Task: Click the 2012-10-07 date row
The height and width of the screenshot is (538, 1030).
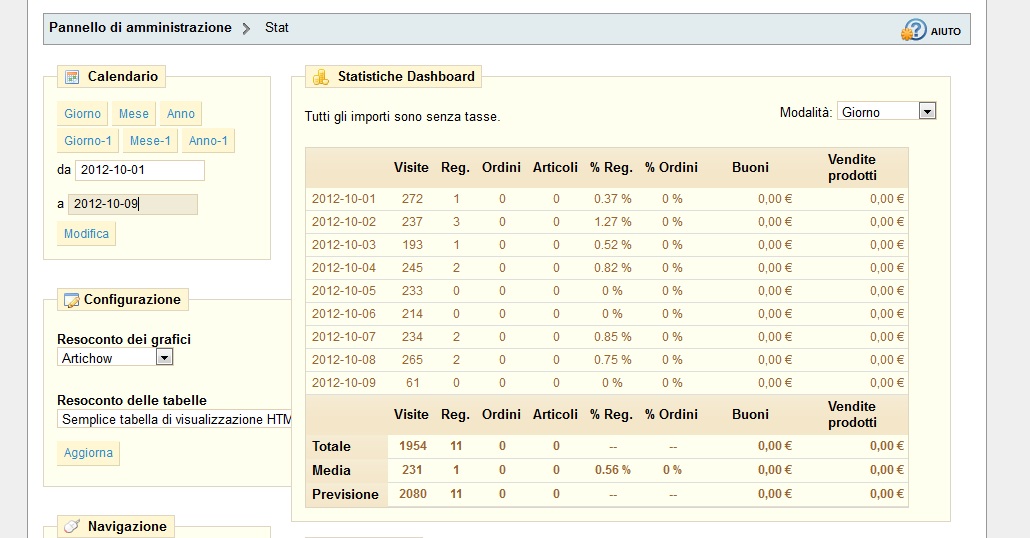Action: (x=607, y=337)
